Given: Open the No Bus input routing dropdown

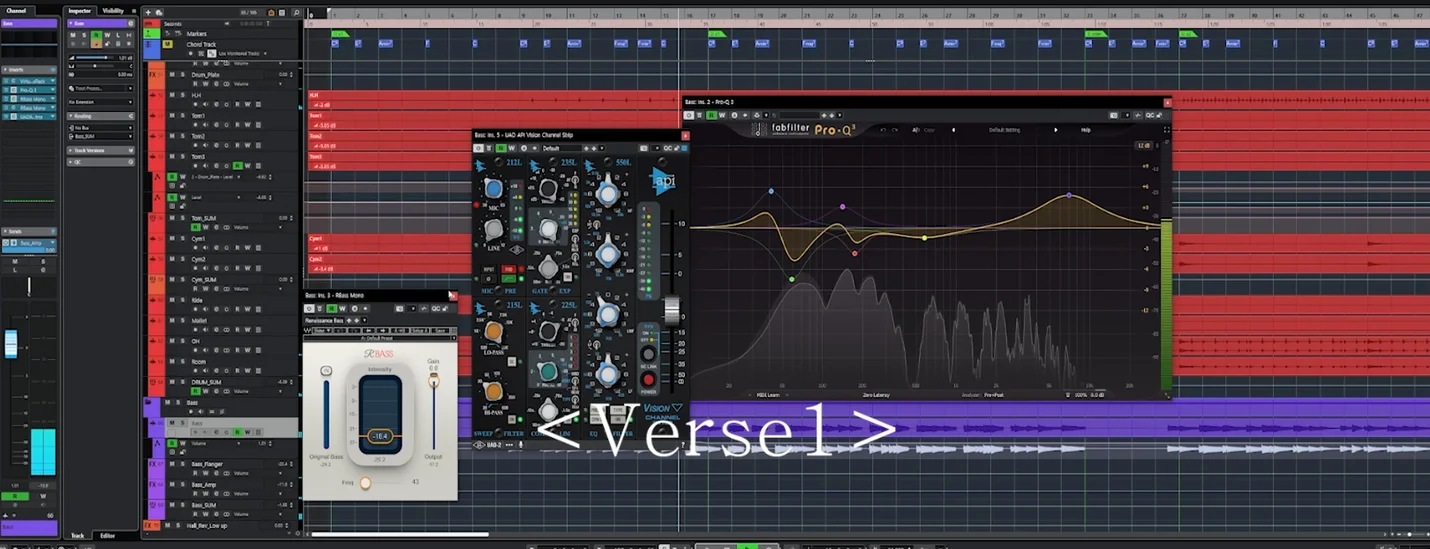Looking at the screenshot, I should click(x=100, y=128).
